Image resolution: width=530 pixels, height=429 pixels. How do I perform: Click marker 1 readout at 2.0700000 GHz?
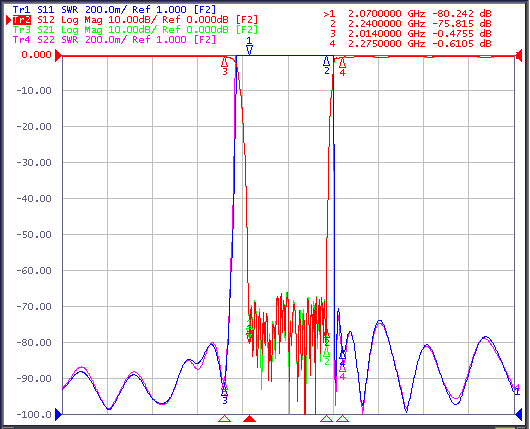pyautogui.click(x=407, y=14)
